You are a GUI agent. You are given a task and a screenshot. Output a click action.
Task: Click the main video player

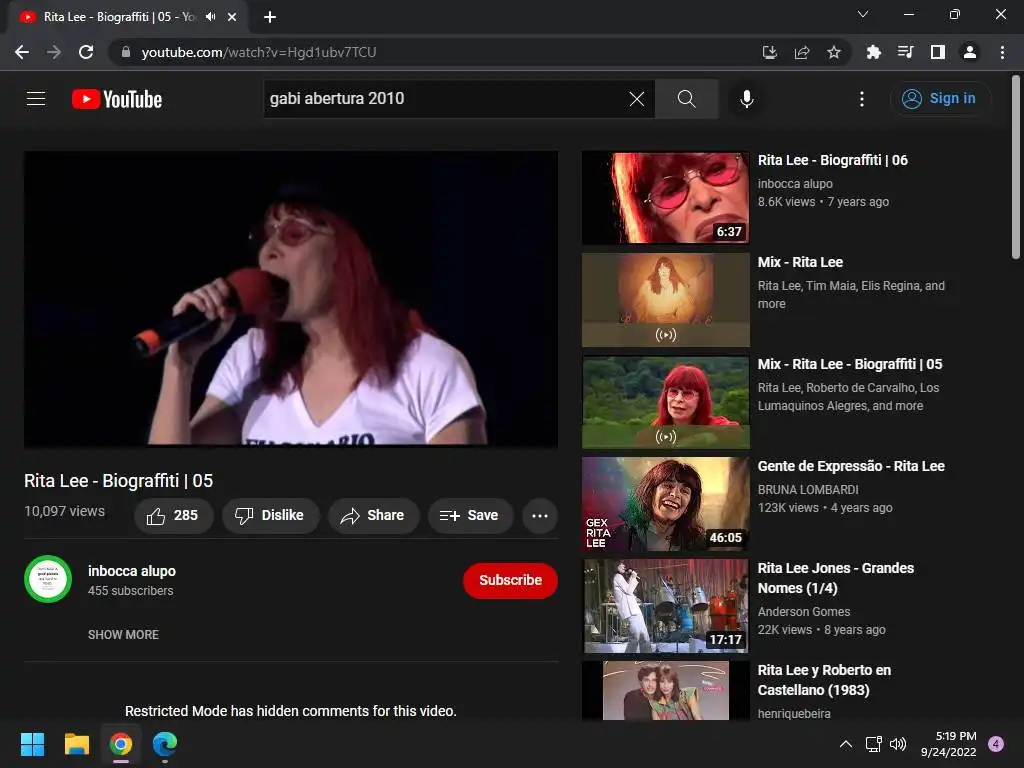(x=291, y=299)
